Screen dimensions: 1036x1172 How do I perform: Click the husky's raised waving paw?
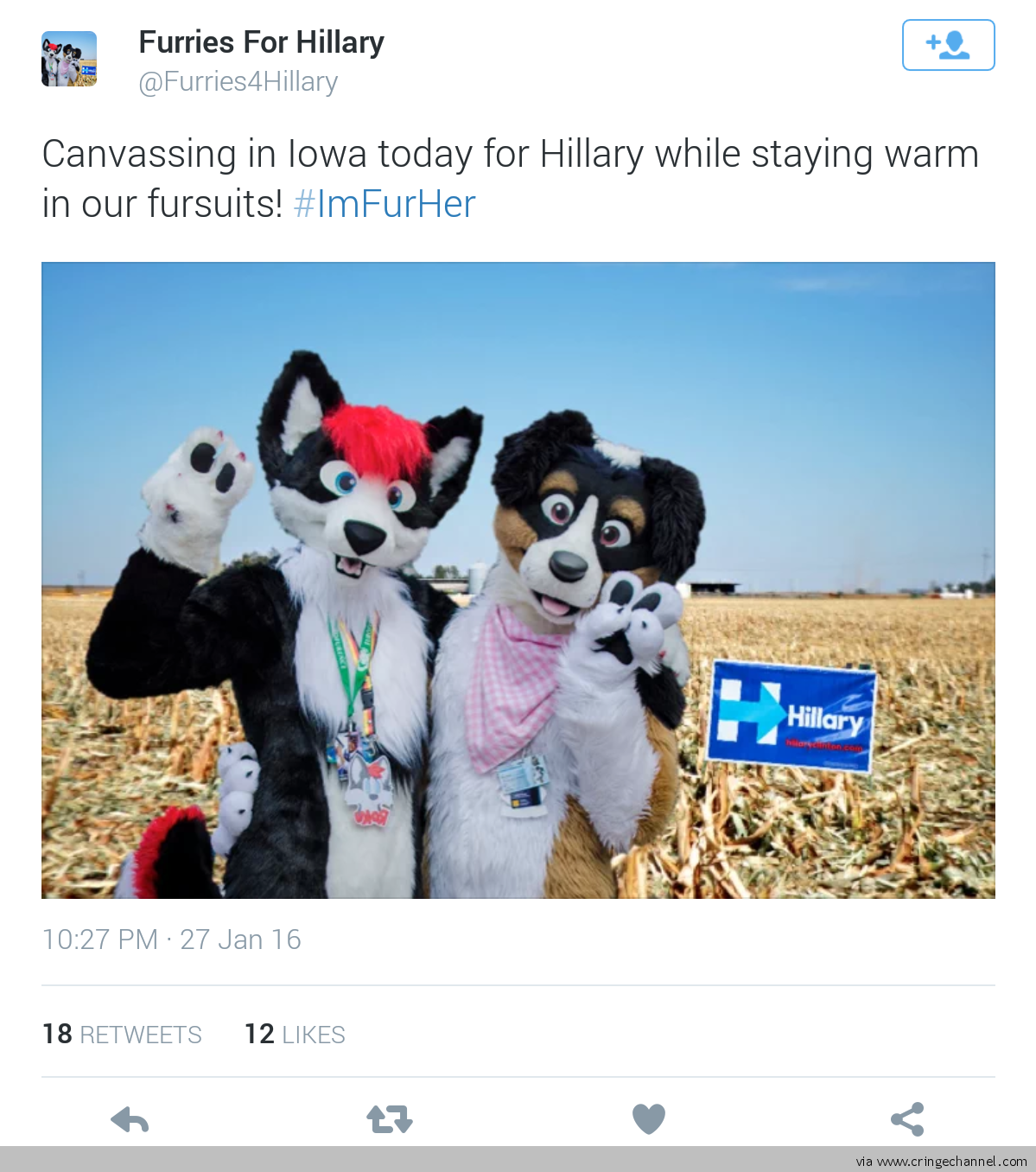pyautogui.click(x=197, y=493)
